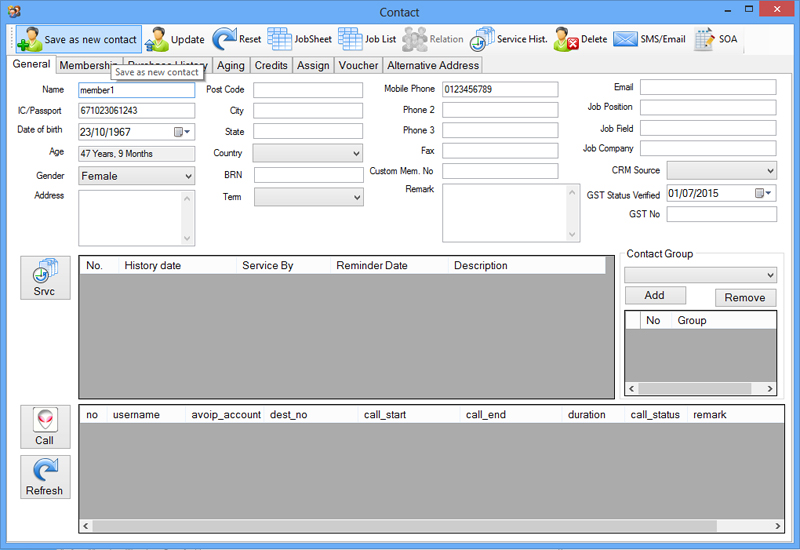
Task: Click the Phone 2 input field
Action: (500, 110)
